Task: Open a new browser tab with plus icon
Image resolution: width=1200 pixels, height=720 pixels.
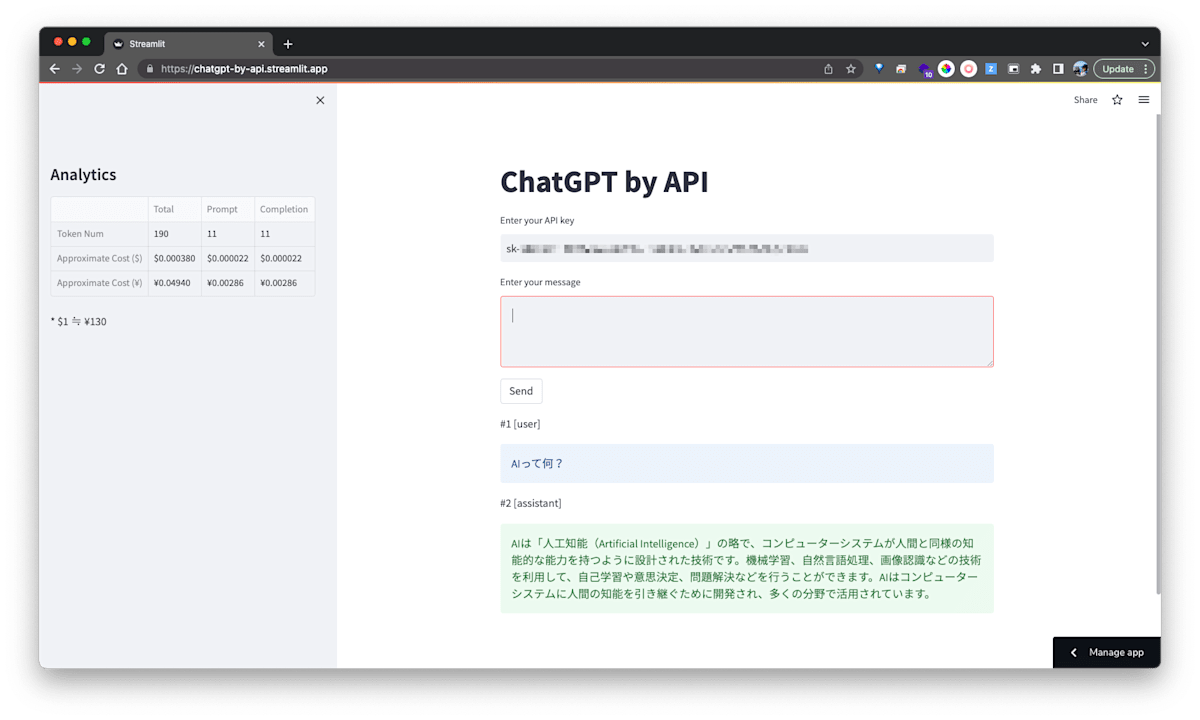Action: pos(288,44)
